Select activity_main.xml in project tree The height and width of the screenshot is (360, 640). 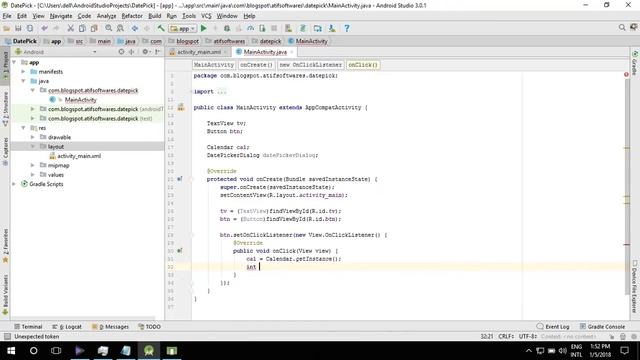[x=79, y=156]
